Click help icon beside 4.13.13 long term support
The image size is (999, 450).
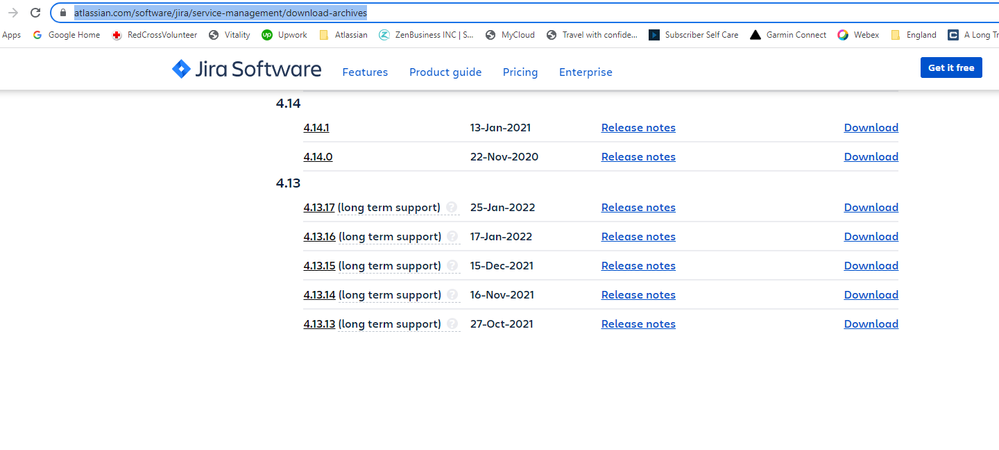[452, 324]
